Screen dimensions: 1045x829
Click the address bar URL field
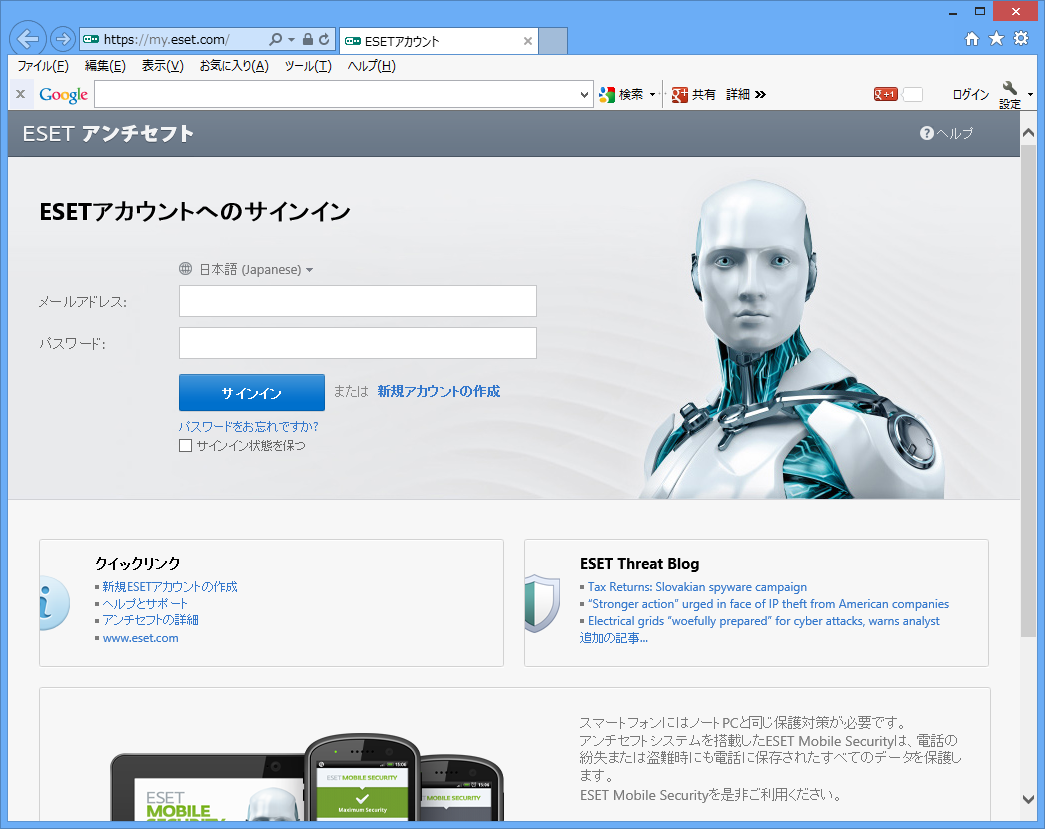point(175,39)
